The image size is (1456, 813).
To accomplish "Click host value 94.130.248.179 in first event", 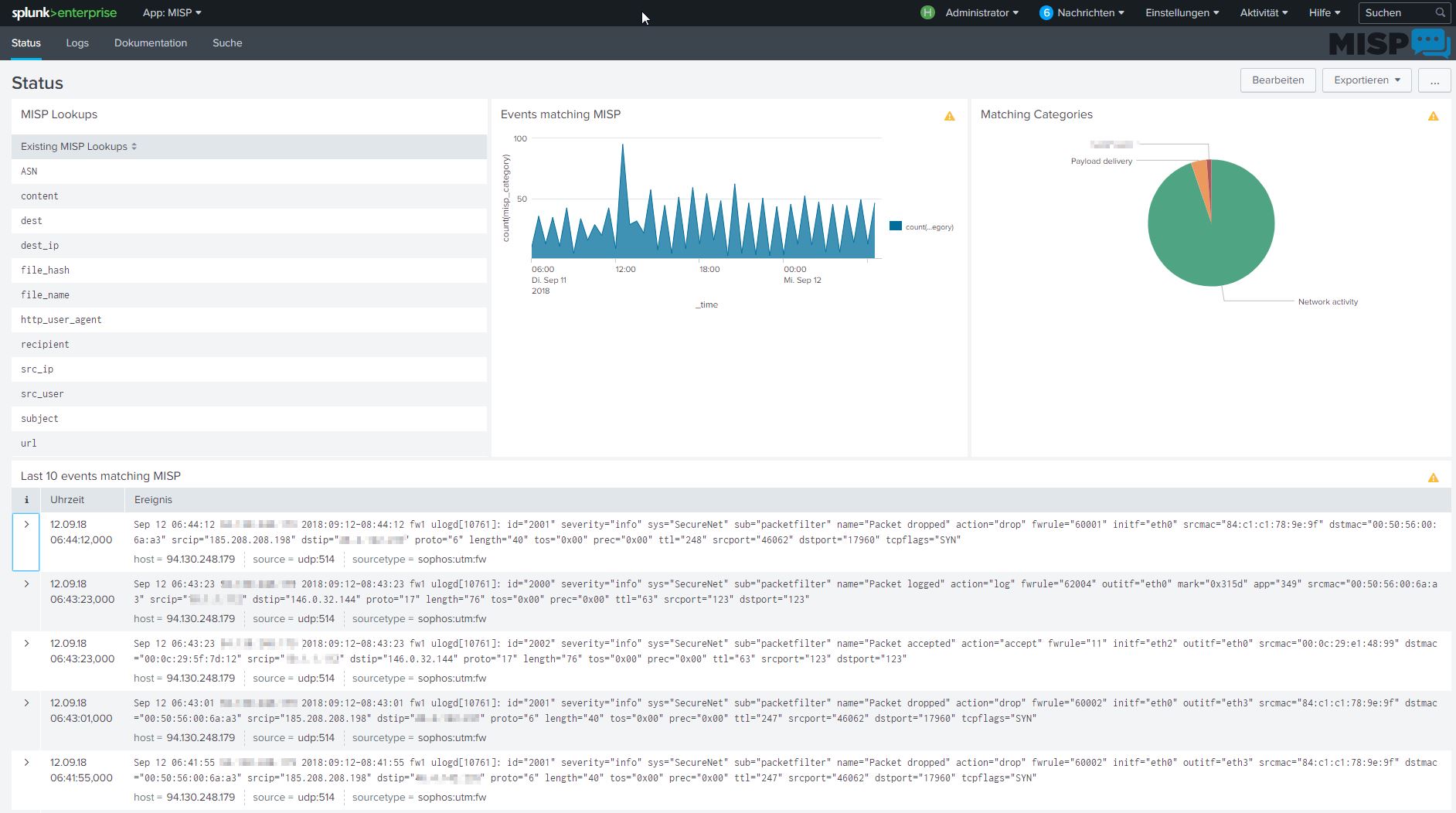I will pyautogui.click(x=201, y=560).
